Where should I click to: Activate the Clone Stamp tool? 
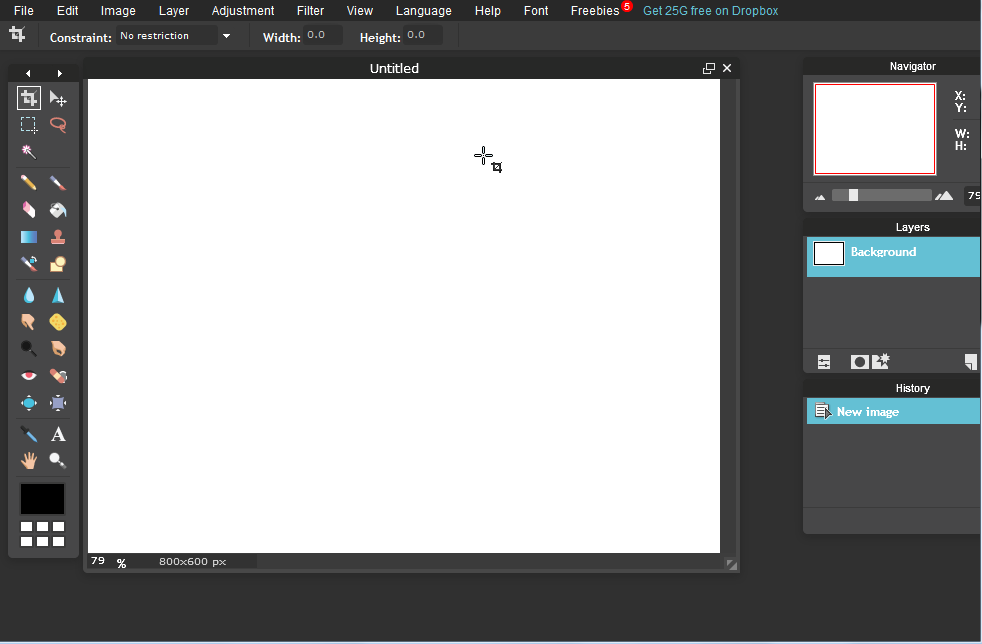[58, 237]
